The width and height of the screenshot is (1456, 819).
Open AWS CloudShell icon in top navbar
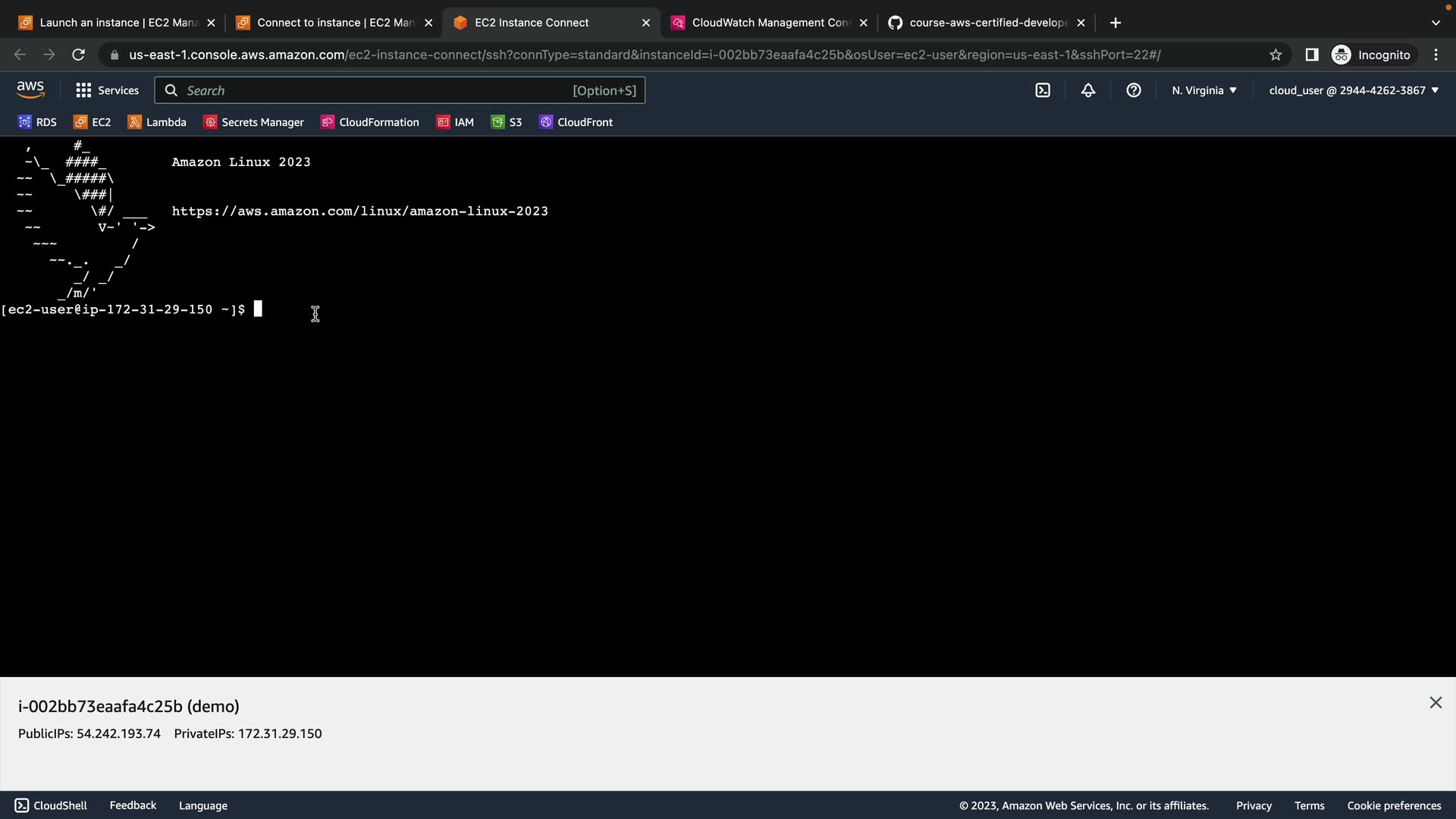click(1043, 90)
